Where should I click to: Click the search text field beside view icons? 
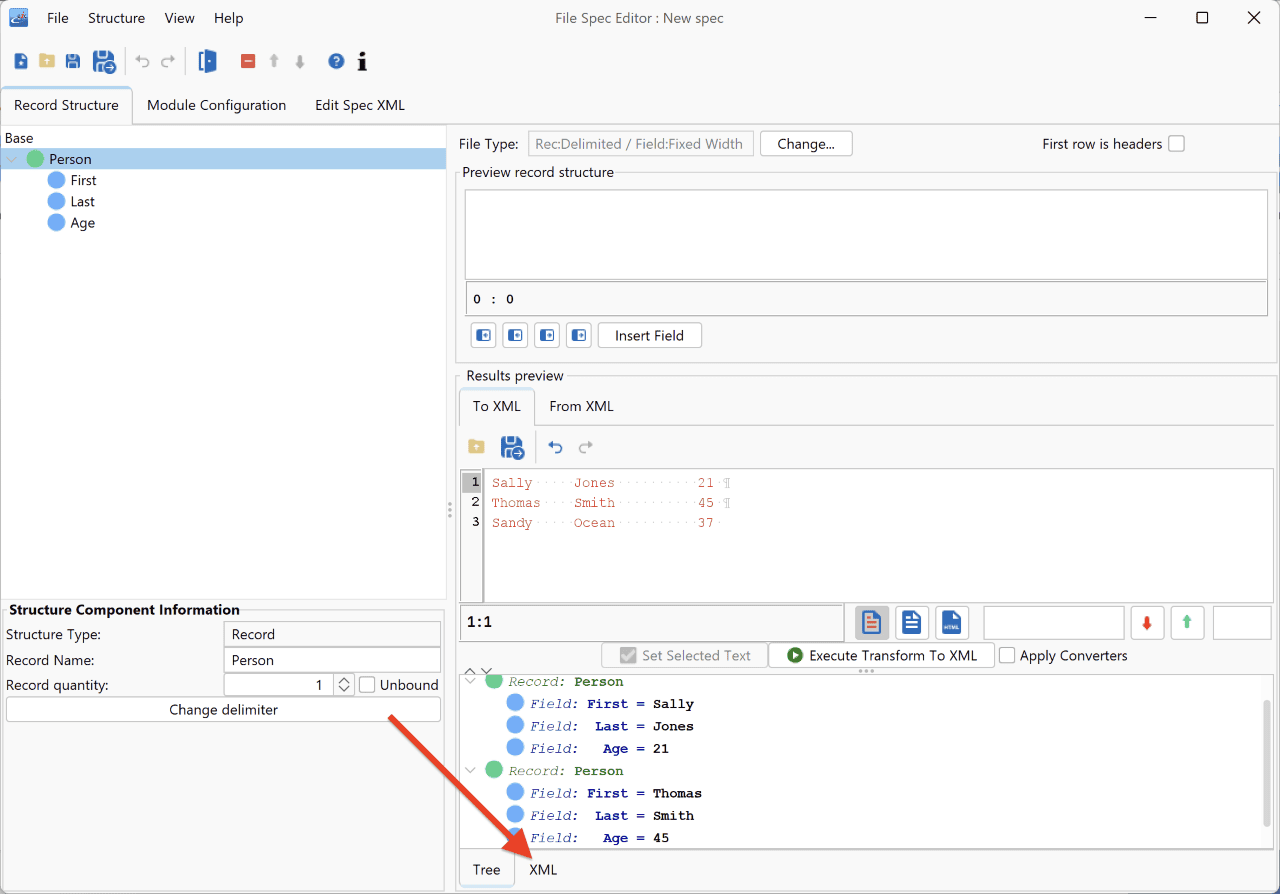pyautogui.click(x=1054, y=623)
